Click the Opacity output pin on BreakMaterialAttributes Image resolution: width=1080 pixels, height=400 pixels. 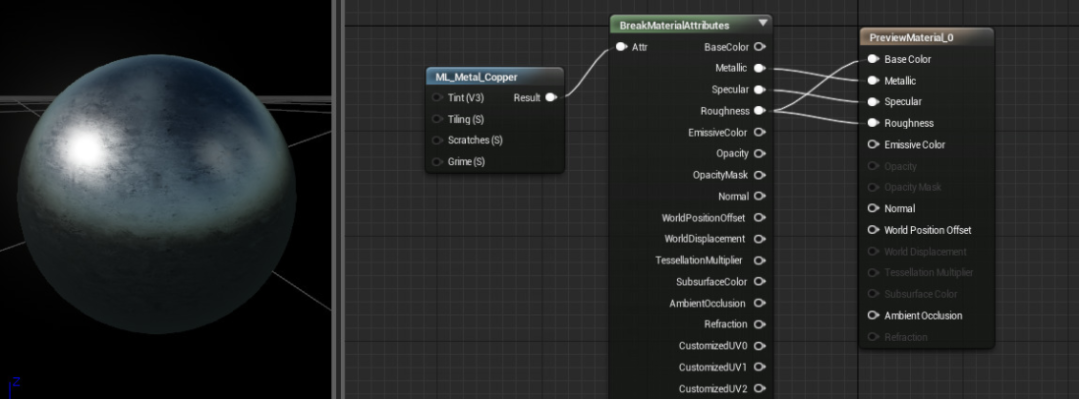[x=759, y=154]
